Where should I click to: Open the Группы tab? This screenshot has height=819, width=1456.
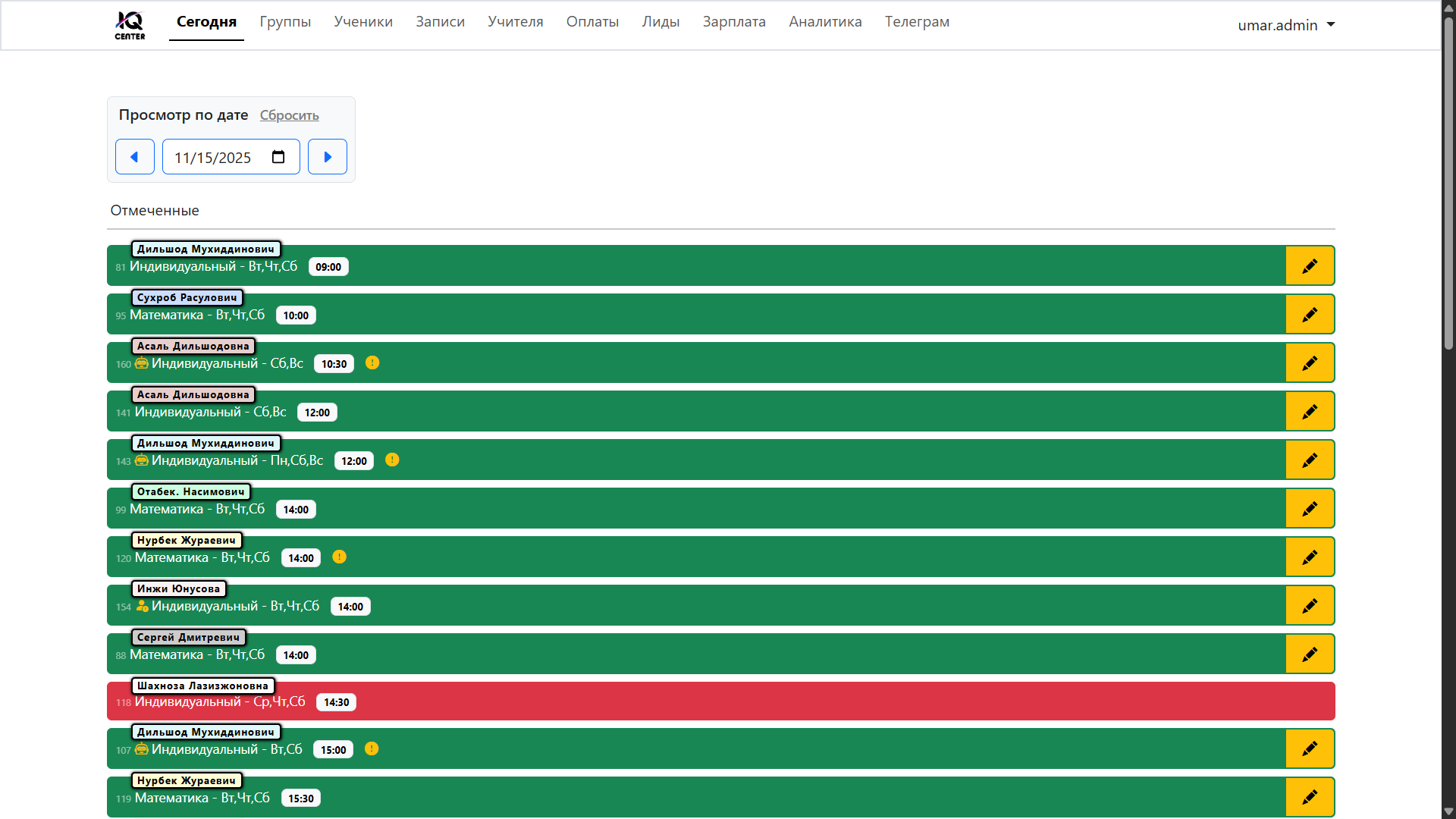coord(285,22)
